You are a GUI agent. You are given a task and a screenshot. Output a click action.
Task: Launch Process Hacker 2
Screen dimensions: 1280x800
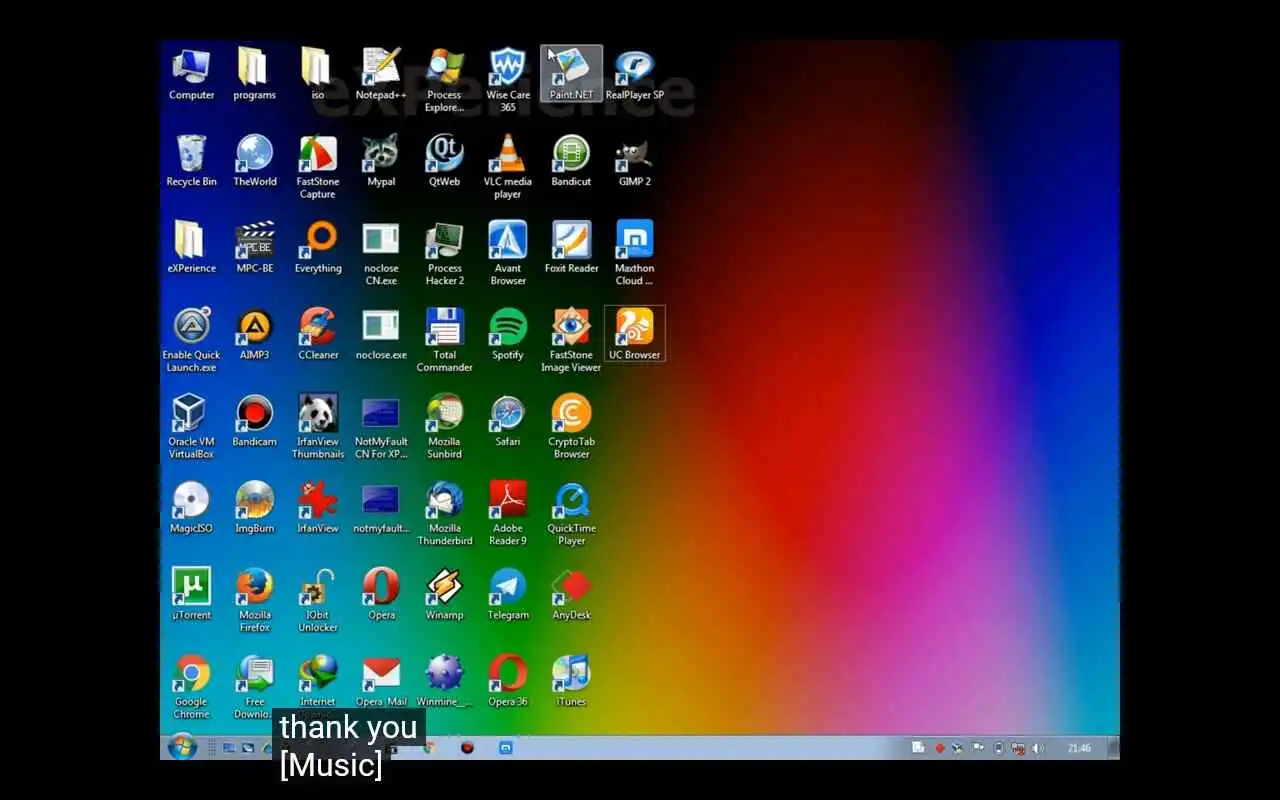coord(444,254)
